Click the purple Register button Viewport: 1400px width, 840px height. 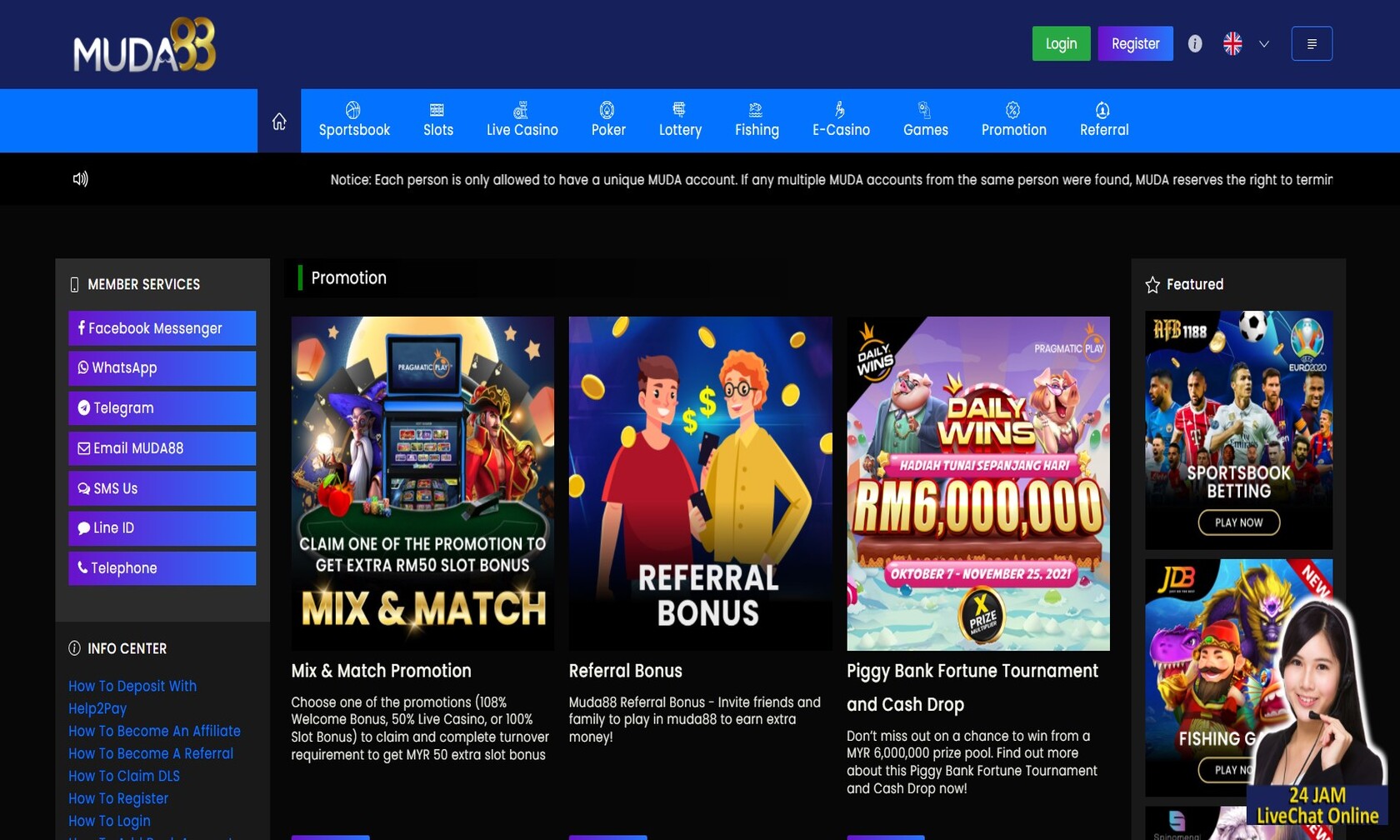(x=1136, y=44)
